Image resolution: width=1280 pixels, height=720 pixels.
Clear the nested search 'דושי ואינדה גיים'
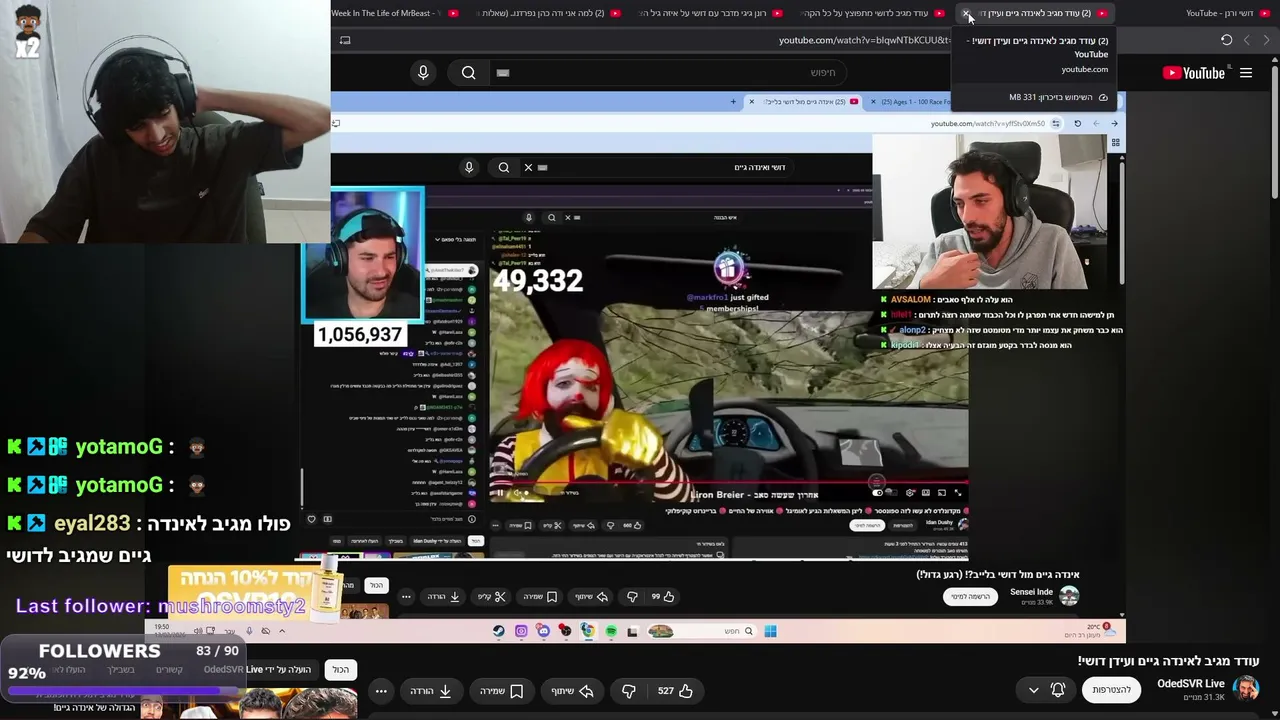[528, 167]
